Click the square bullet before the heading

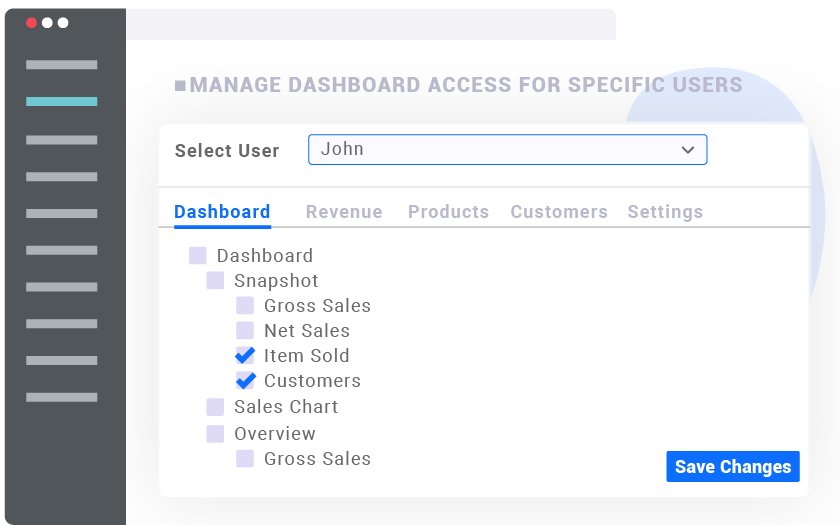[x=180, y=85]
